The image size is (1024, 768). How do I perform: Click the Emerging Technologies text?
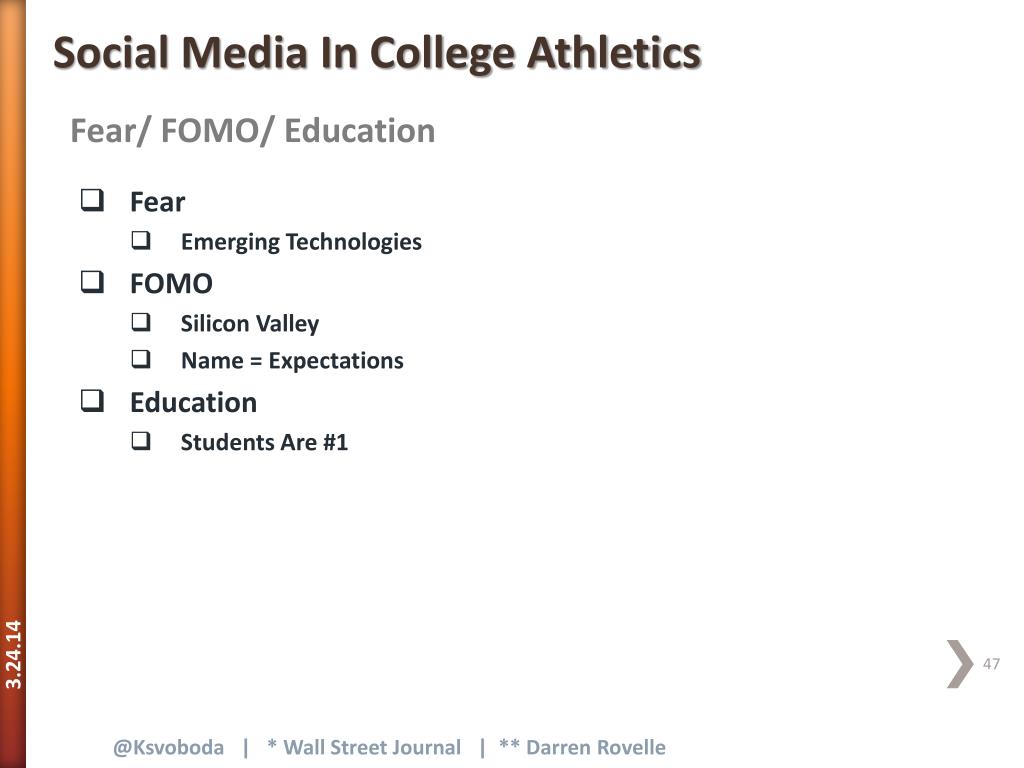(x=301, y=242)
